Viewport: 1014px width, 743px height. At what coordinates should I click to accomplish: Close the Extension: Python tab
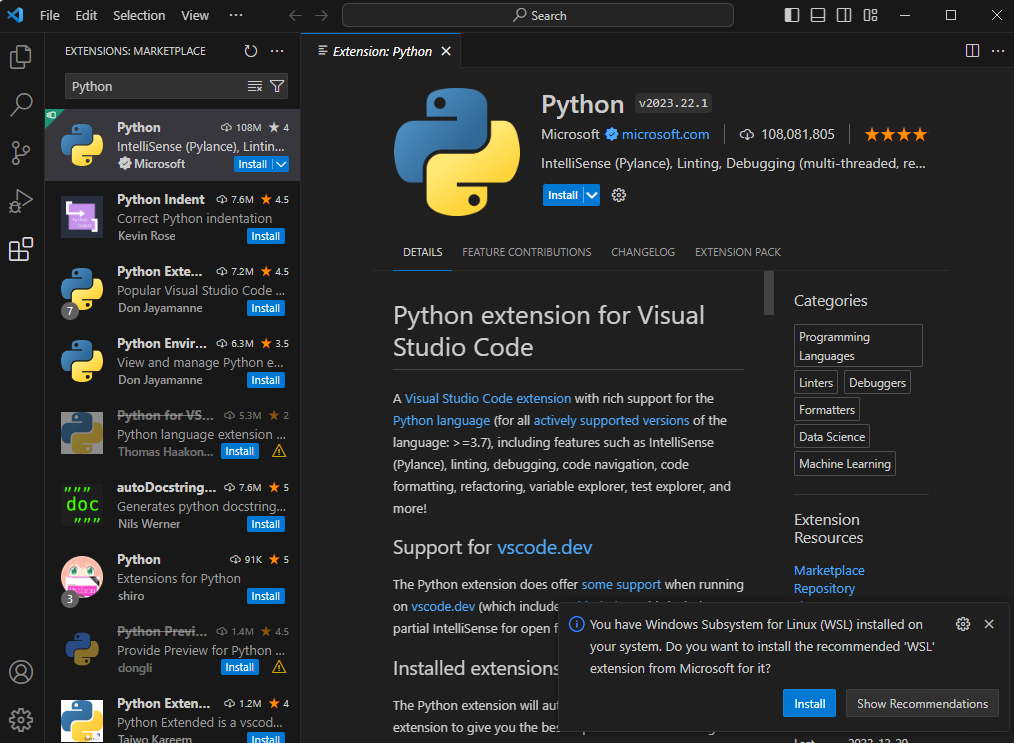446,51
